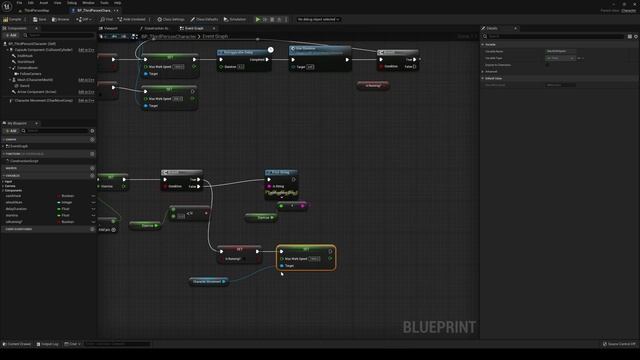Collapse the CameraBoom component node
Screen dimensions: 640x360
coord(10,68)
